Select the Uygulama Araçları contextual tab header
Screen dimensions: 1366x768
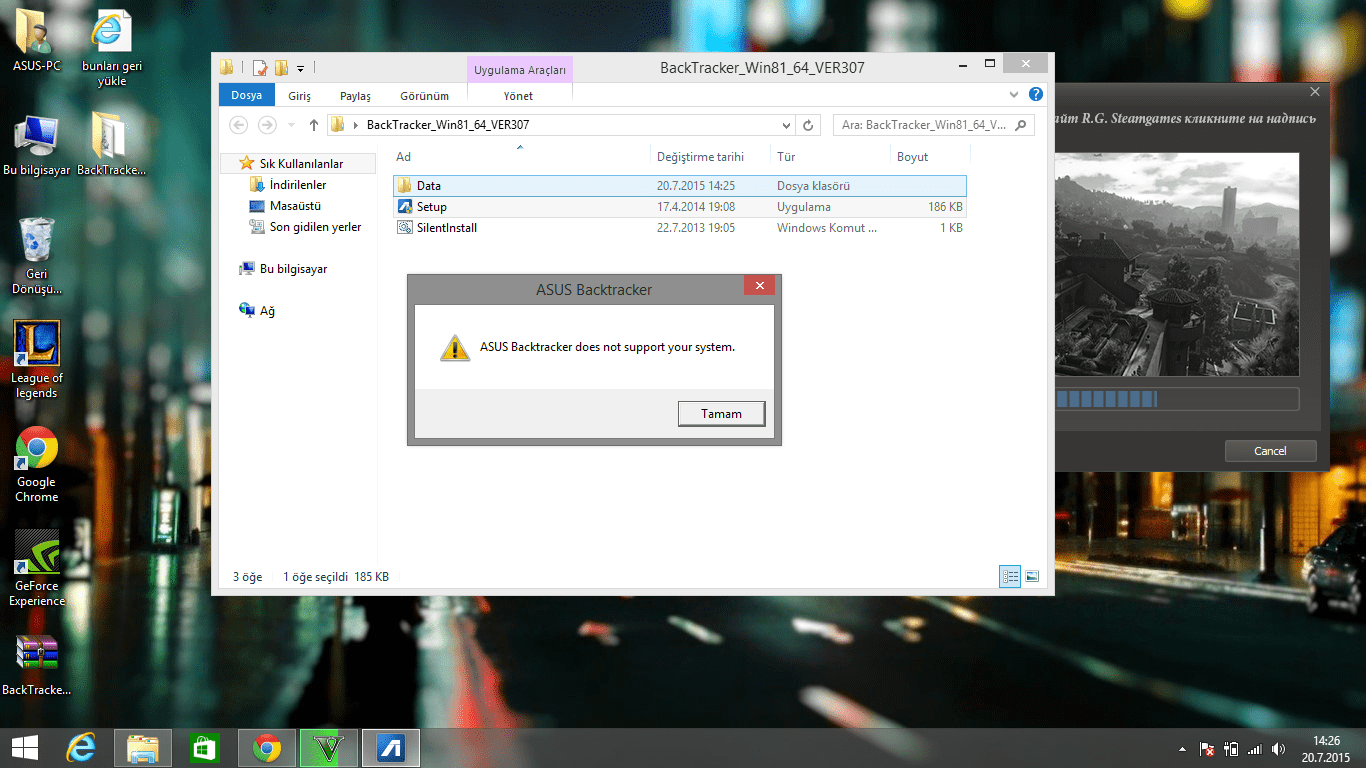520,70
